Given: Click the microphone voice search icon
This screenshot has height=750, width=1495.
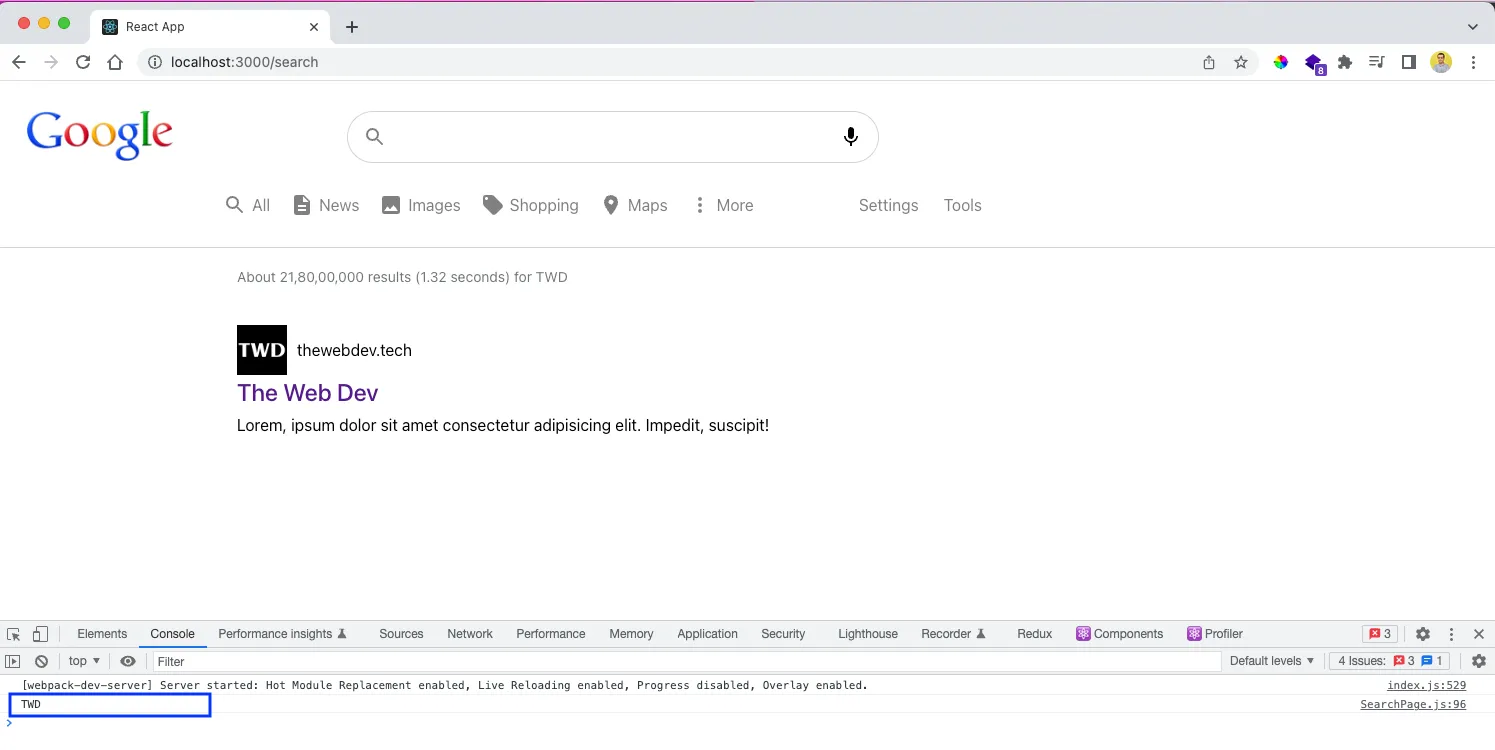Looking at the screenshot, I should click(x=851, y=137).
